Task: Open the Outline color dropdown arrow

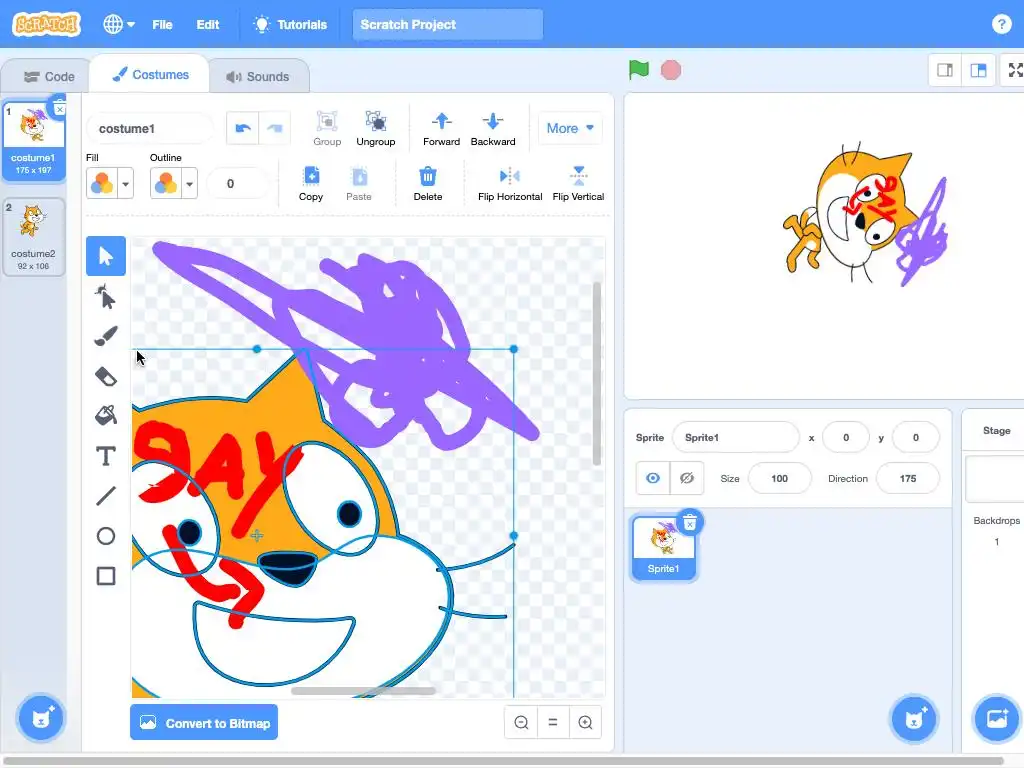Action: click(189, 184)
